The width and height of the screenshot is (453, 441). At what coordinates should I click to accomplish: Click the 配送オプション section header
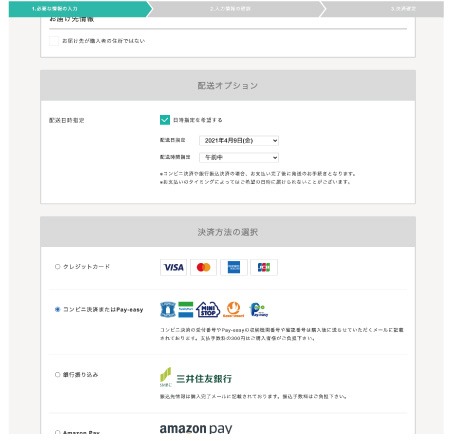[228, 86]
